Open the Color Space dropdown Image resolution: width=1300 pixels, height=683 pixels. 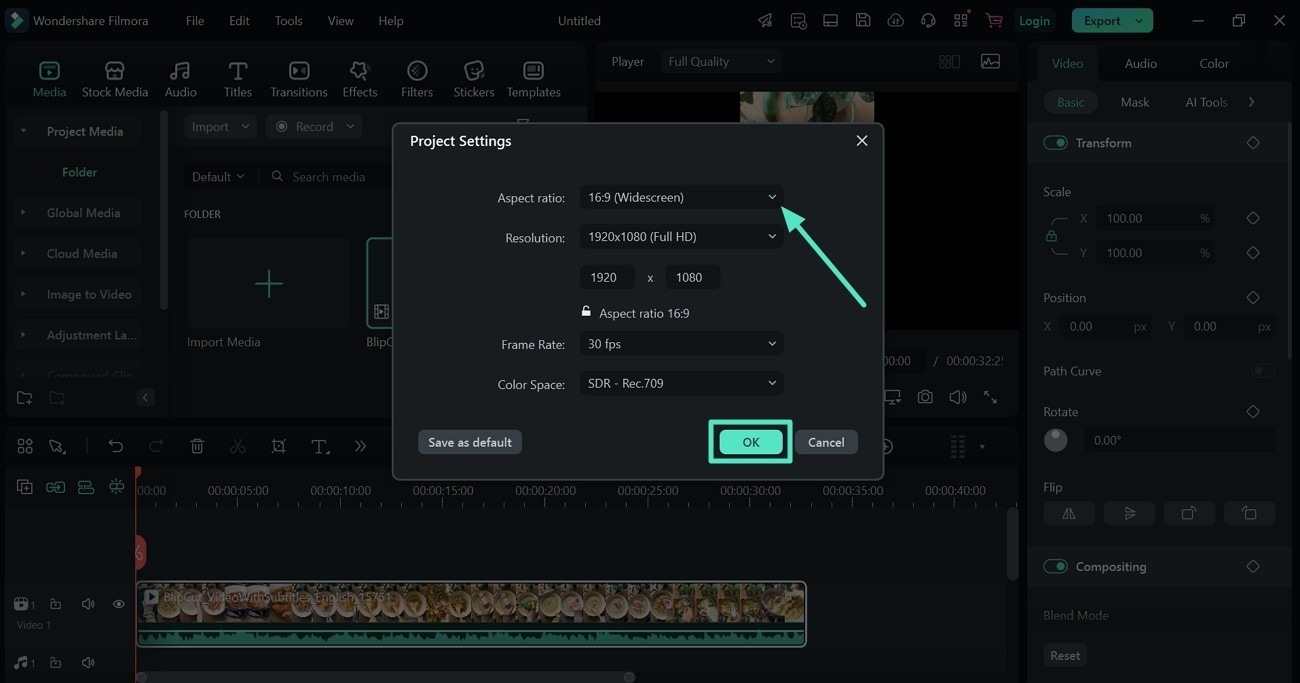[681, 383]
